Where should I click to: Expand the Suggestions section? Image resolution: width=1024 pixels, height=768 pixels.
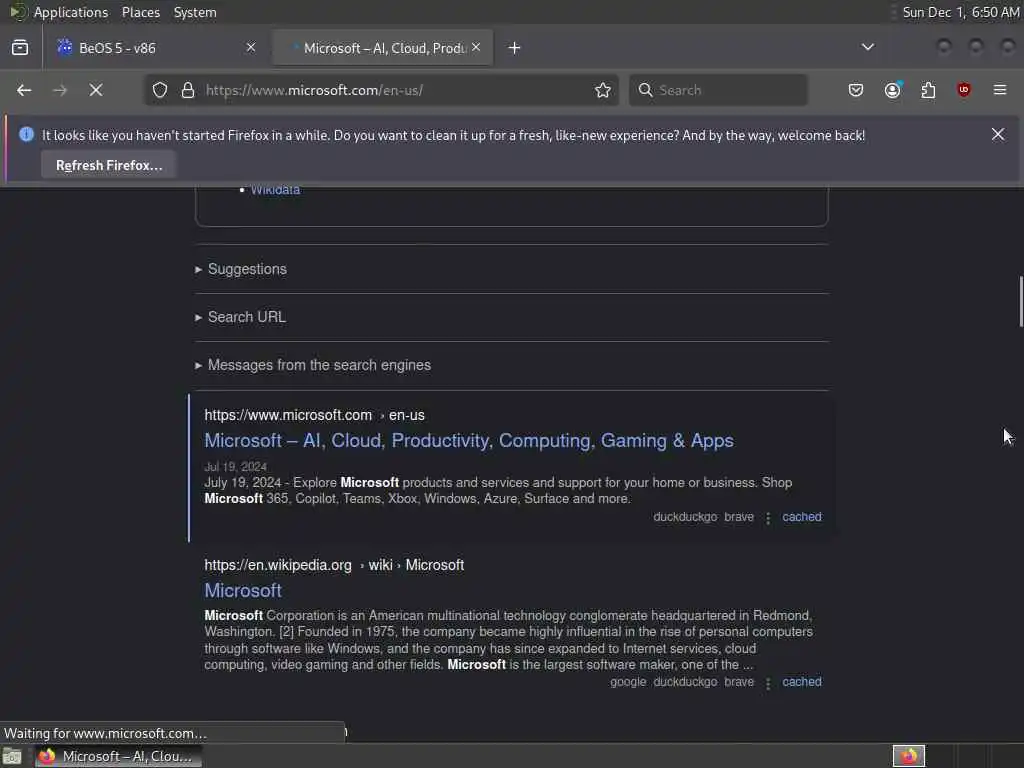(x=242, y=269)
